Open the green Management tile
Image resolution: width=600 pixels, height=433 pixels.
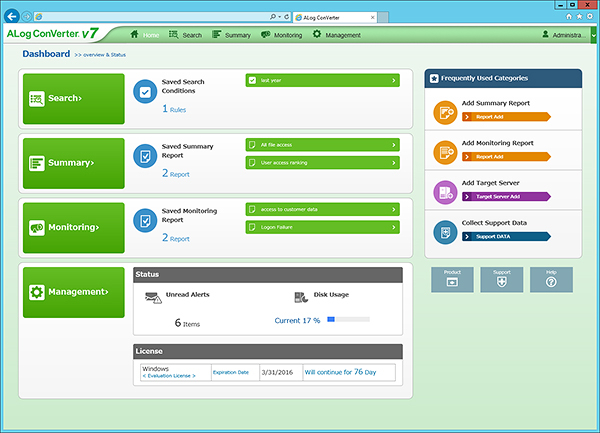74,292
